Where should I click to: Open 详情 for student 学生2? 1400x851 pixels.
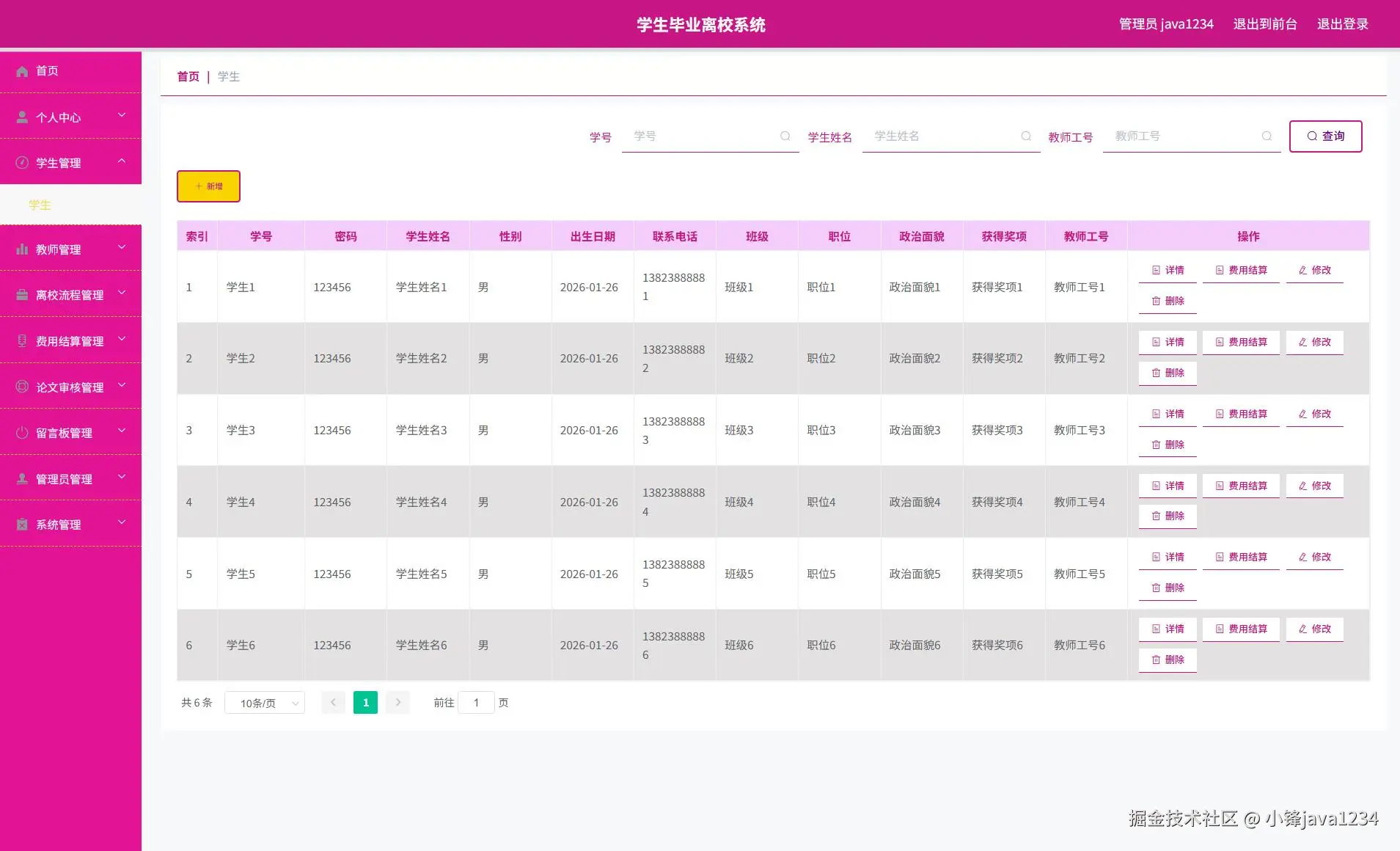(x=1168, y=342)
